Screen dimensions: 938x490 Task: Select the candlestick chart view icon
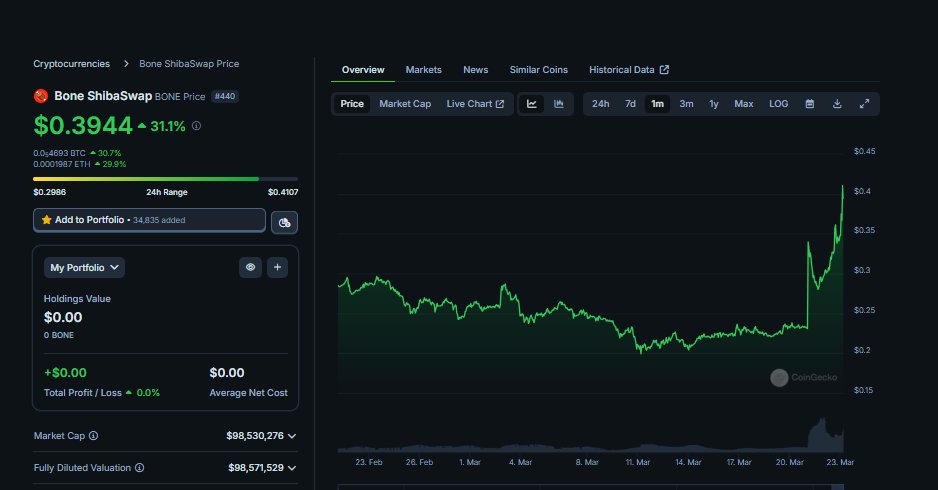coord(559,104)
